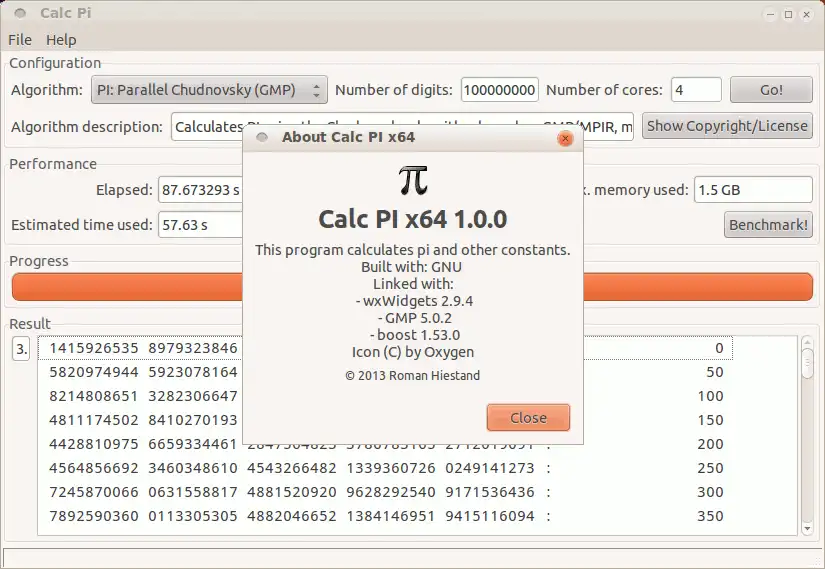Click the Go! button
The width and height of the screenshot is (825, 569).
pyautogui.click(x=771, y=90)
